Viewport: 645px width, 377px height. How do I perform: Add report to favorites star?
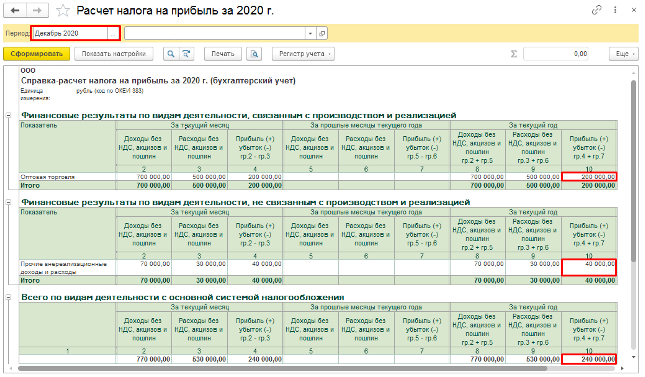pyautogui.click(x=63, y=11)
